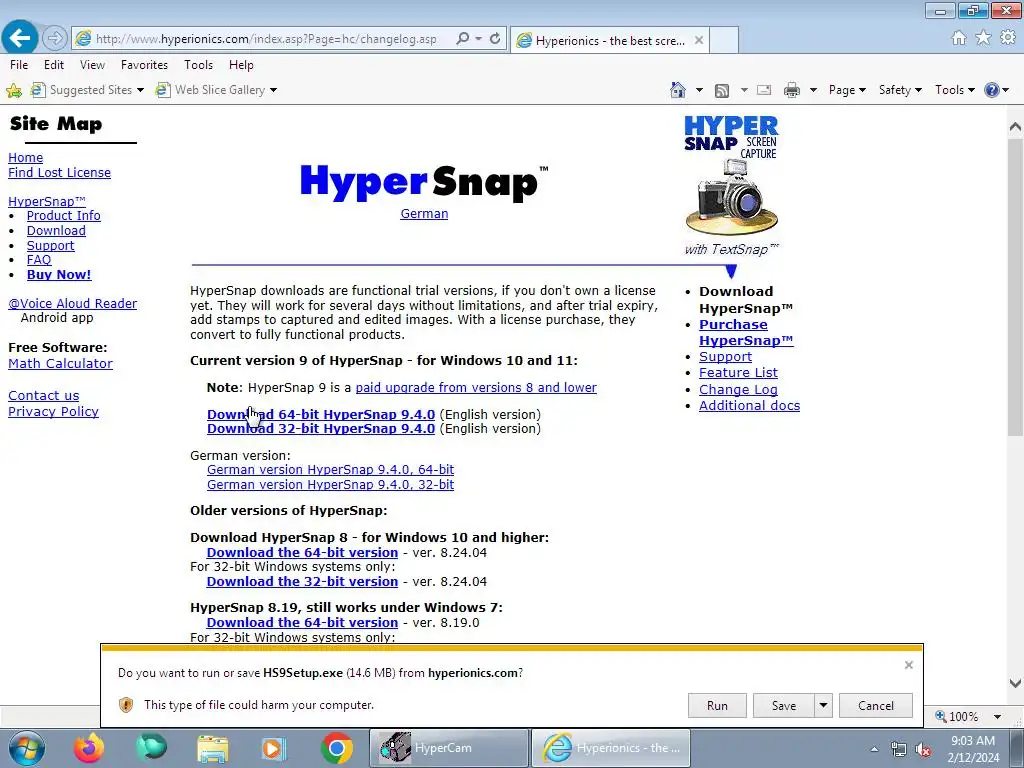Click the German language link under logo
1024x768 pixels.
pyautogui.click(x=424, y=214)
